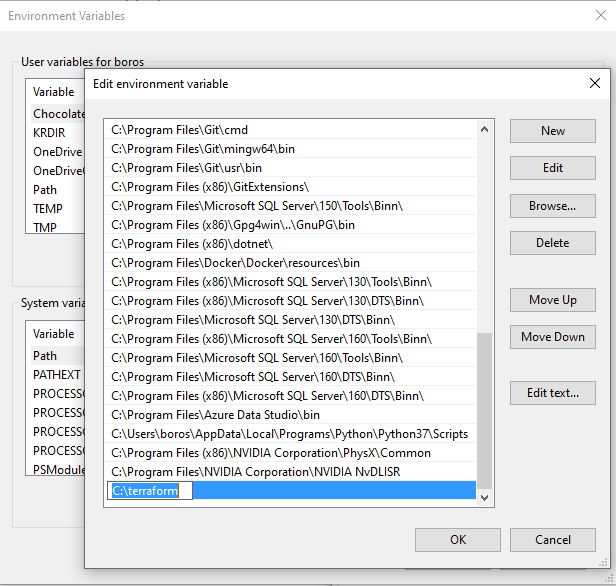Select Program Files\Microsoft SQL Server\130\DTS\Binn entry

tap(290, 320)
